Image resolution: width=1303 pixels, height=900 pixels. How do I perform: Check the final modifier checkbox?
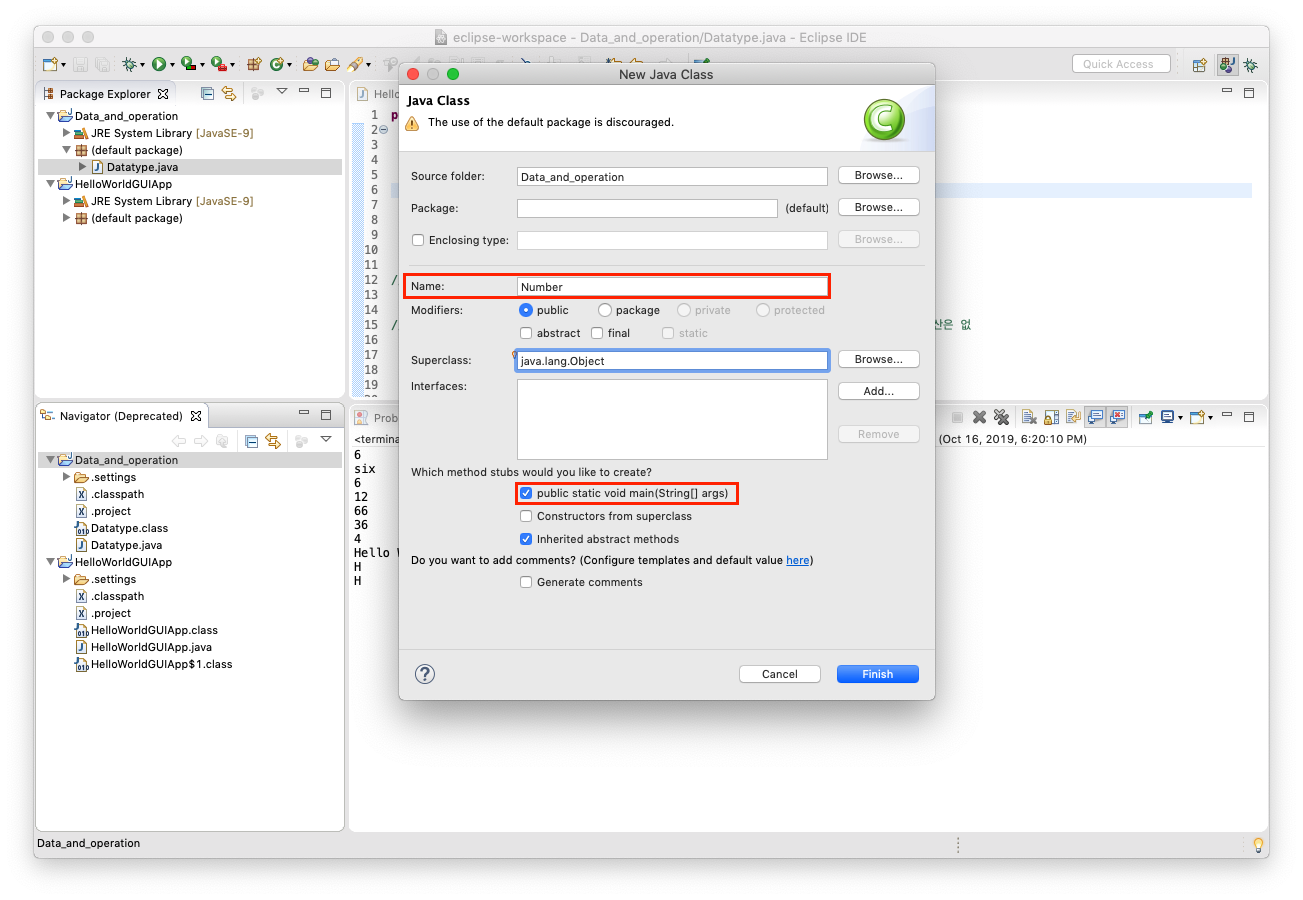coord(597,333)
